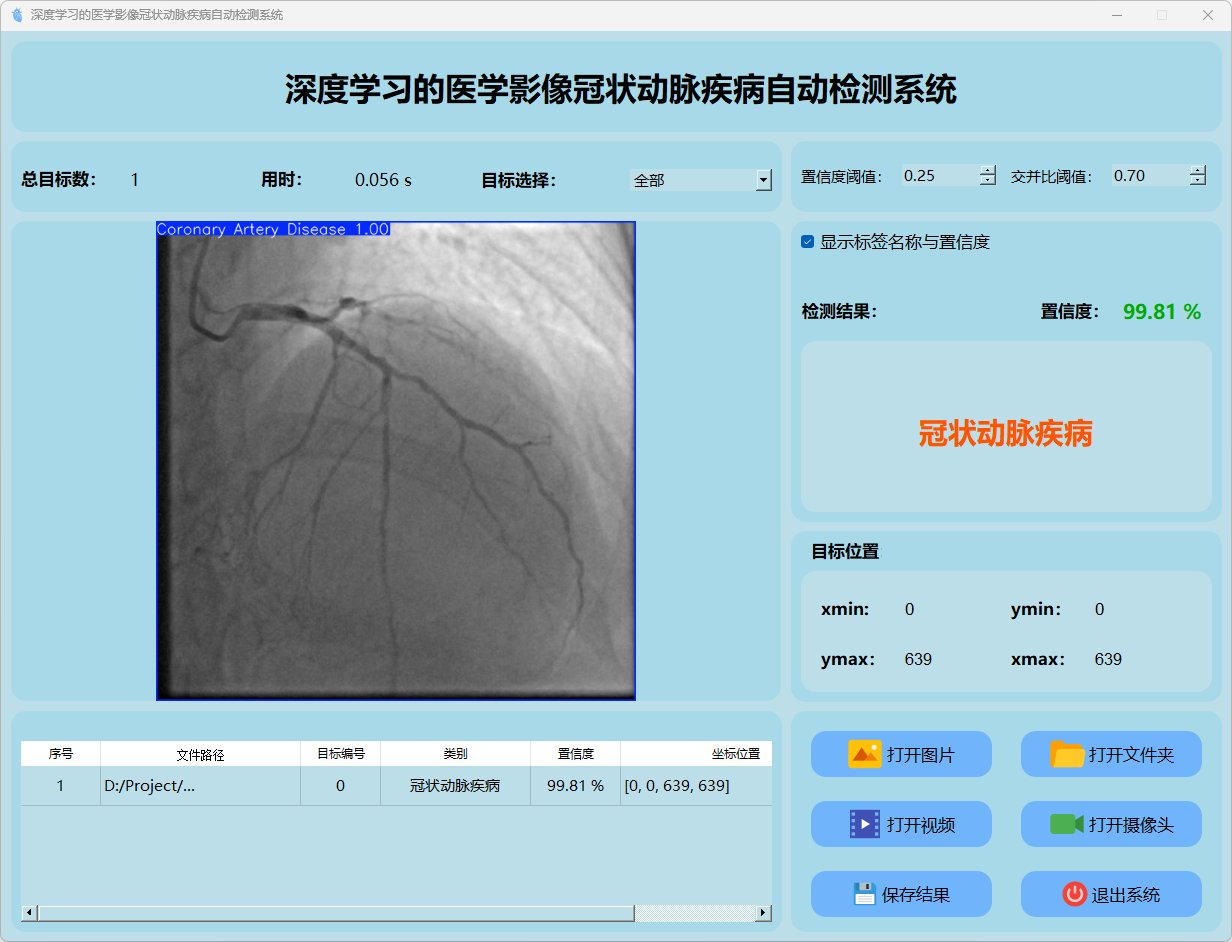Click the app icon in title bar
1232x942 pixels.
[x=16, y=15]
